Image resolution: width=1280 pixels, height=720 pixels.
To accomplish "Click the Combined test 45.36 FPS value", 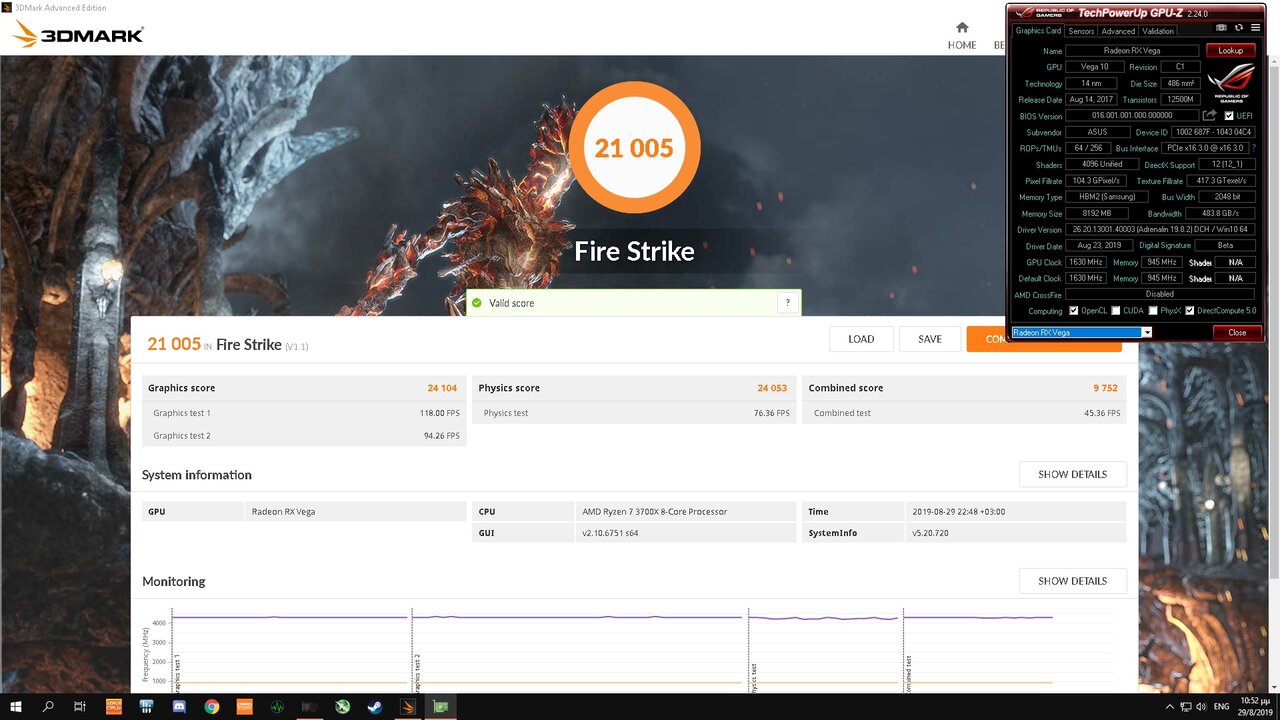I will tap(1102, 413).
